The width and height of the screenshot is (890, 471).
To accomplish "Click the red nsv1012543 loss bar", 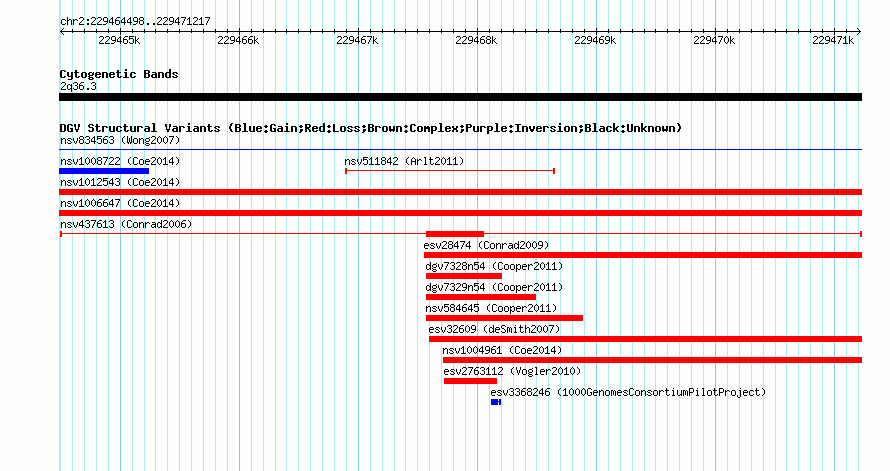I will pos(460,192).
